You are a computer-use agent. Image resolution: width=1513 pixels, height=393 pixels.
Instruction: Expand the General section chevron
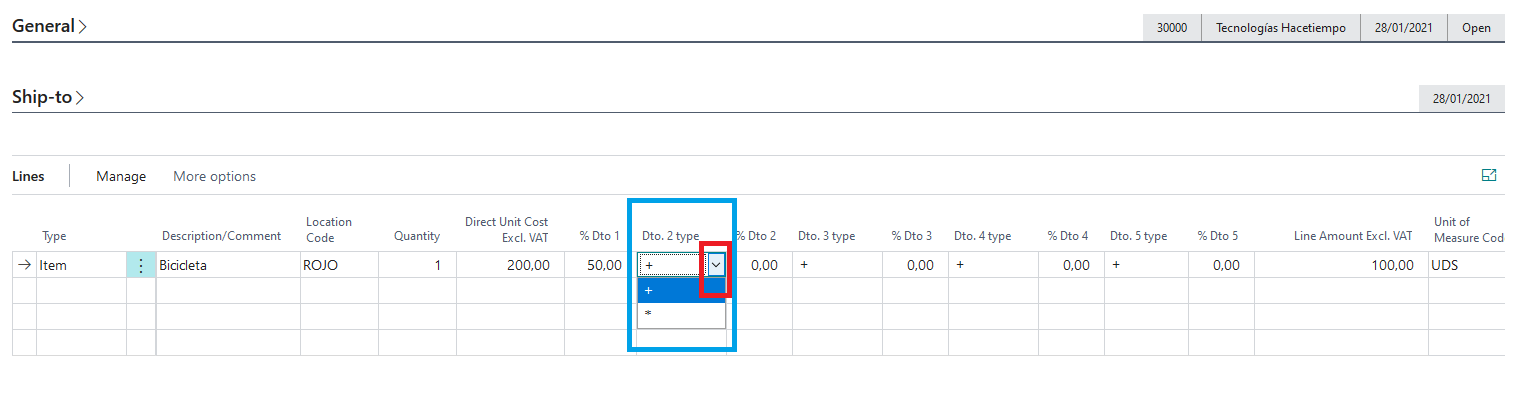(x=82, y=27)
